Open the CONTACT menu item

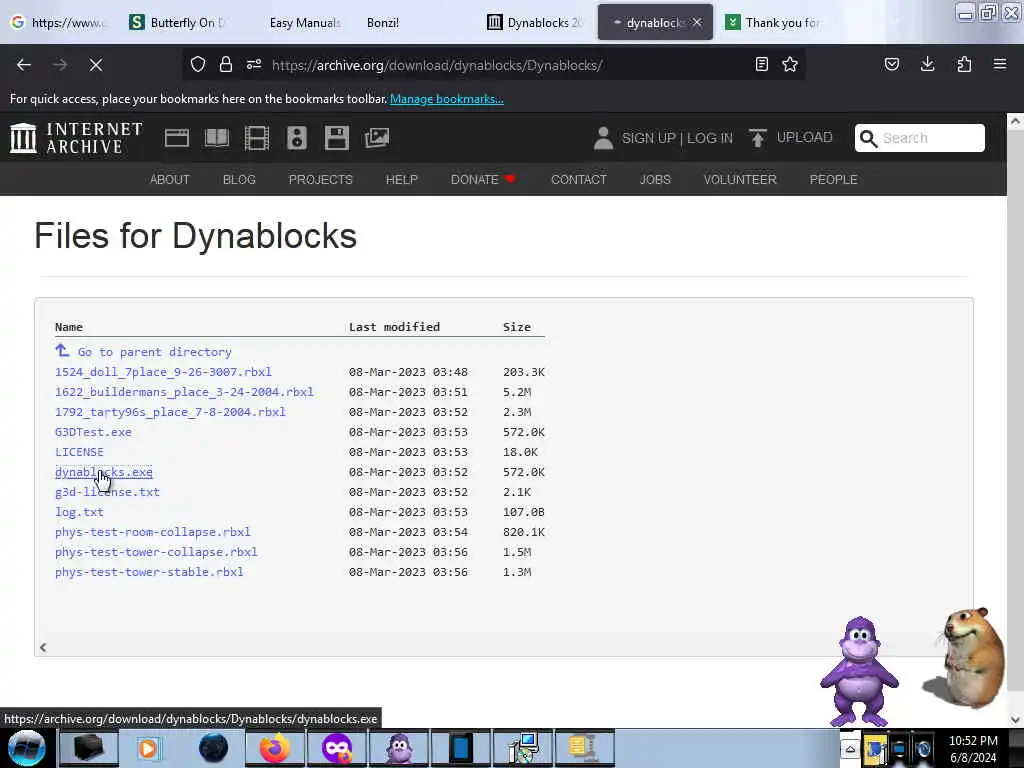pos(579,180)
